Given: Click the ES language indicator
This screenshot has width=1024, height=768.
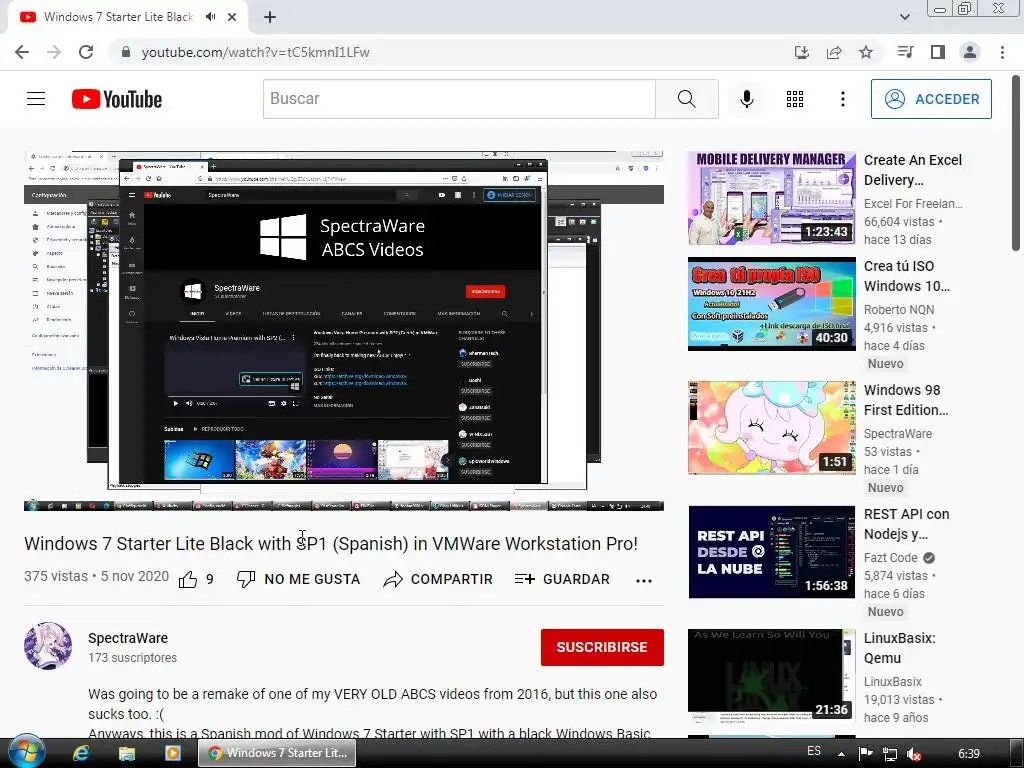Looking at the screenshot, I should point(814,751).
